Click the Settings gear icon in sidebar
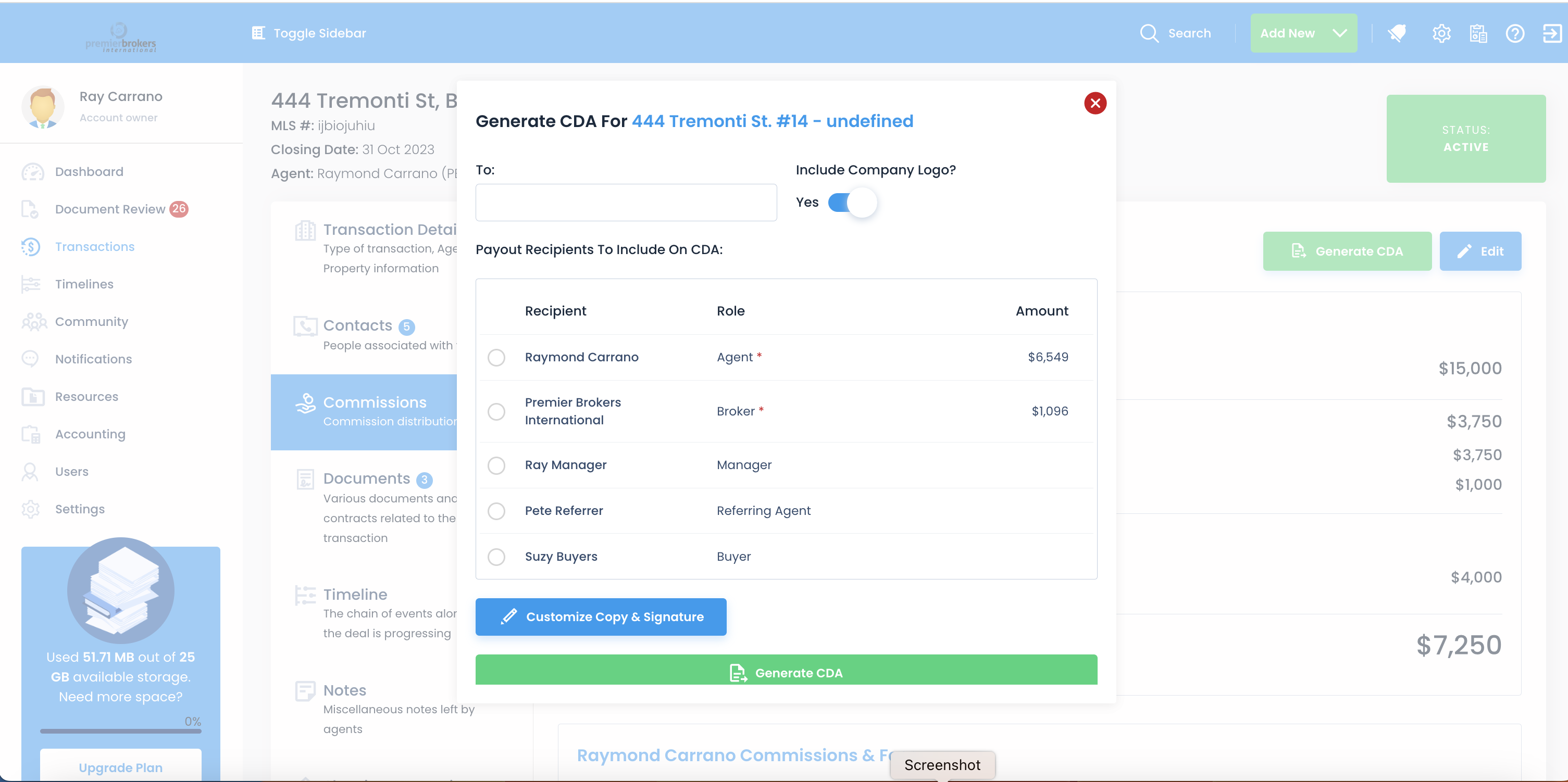The width and height of the screenshot is (1568, 782). 30,509
